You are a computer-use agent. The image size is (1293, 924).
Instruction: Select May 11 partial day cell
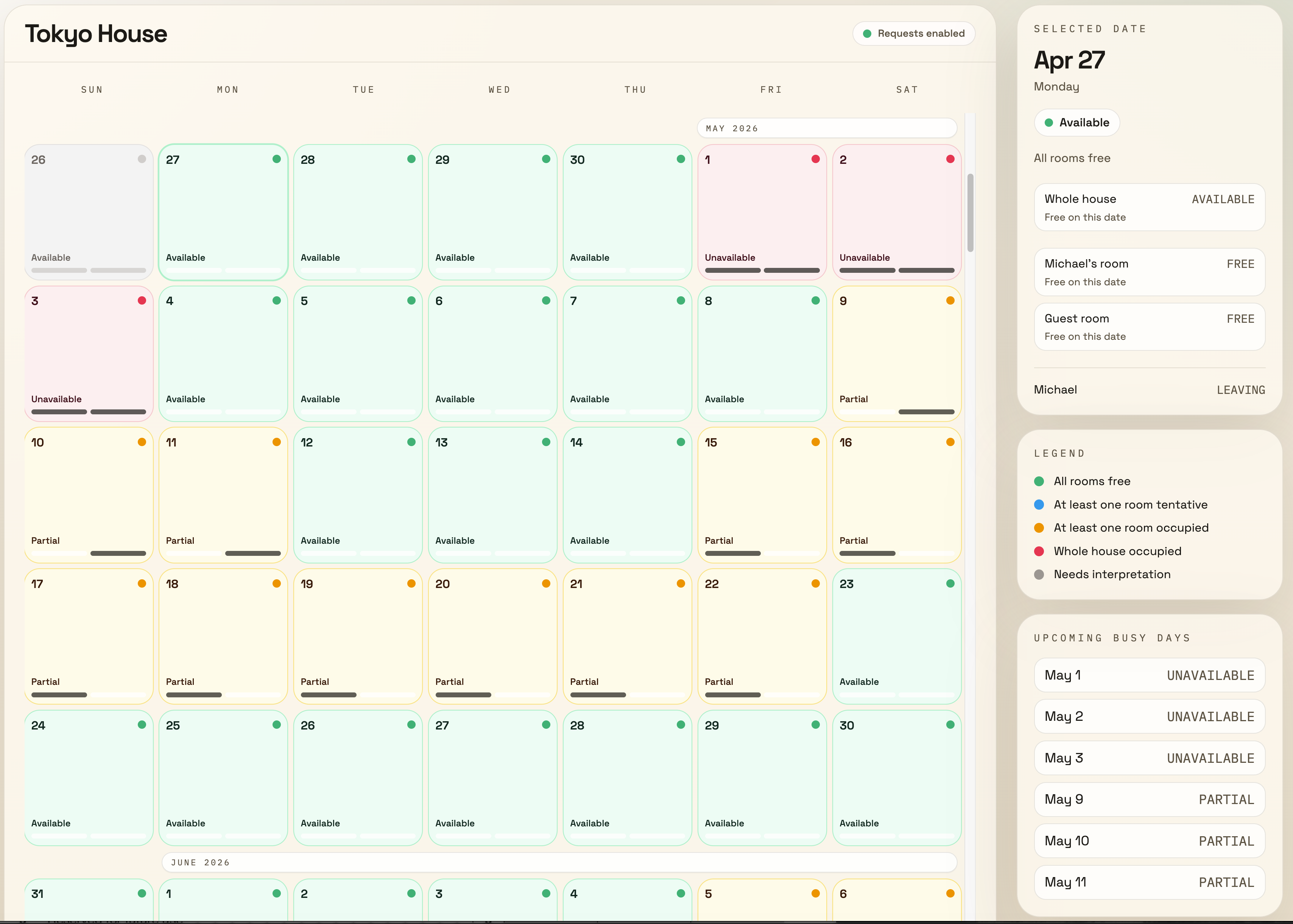pyautogui.click(x=223, y=495)
